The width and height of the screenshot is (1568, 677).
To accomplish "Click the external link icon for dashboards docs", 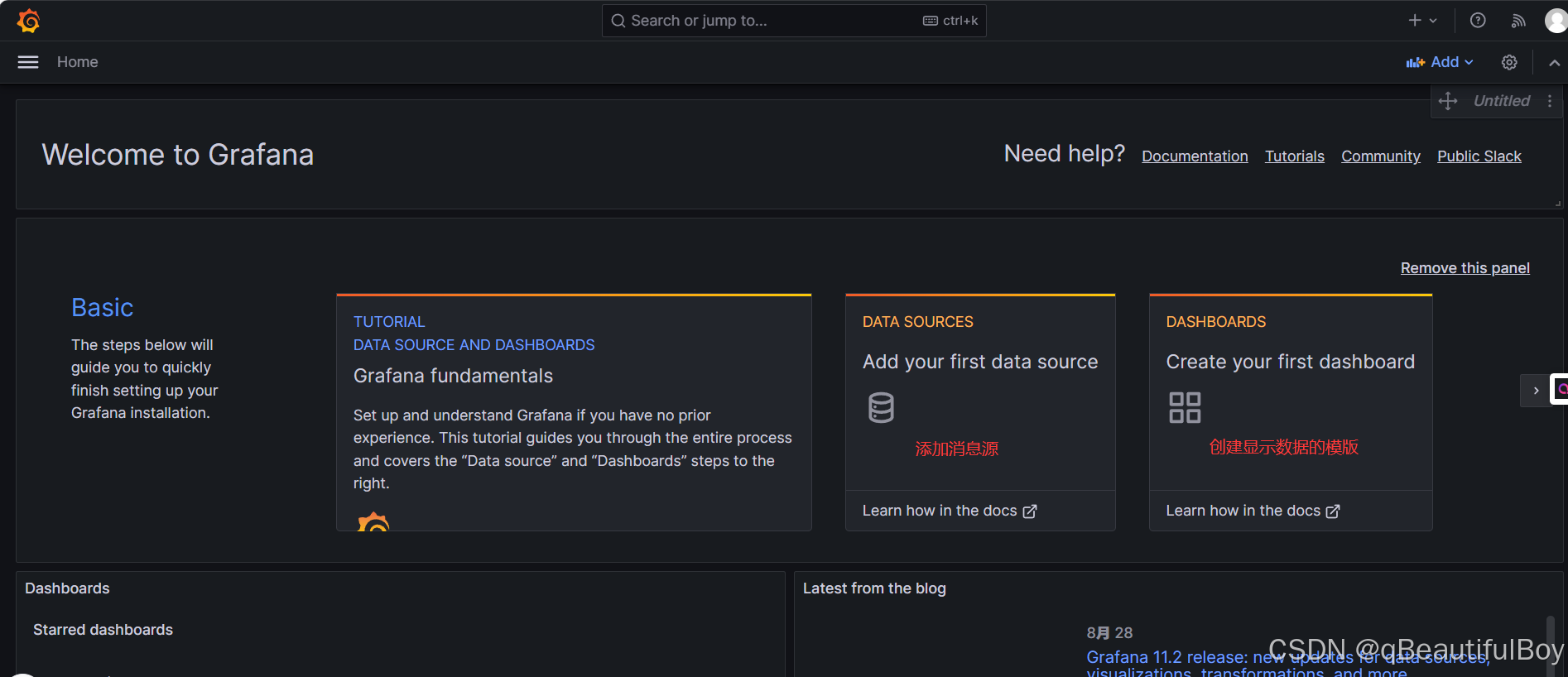I will 1333,511.
